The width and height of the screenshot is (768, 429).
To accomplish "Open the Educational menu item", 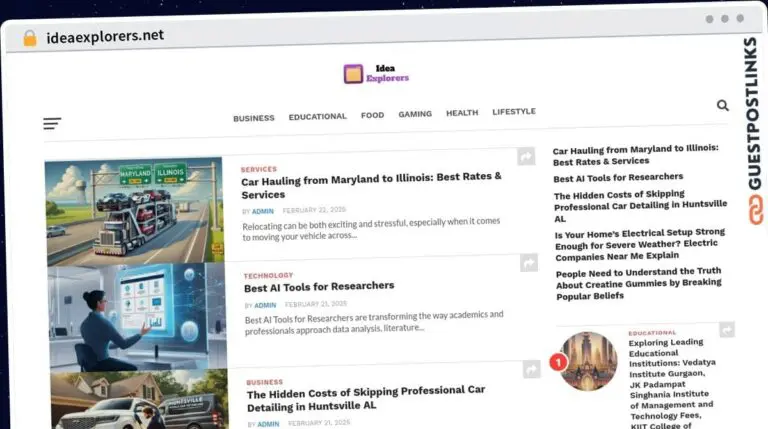I will coord(317,116).
